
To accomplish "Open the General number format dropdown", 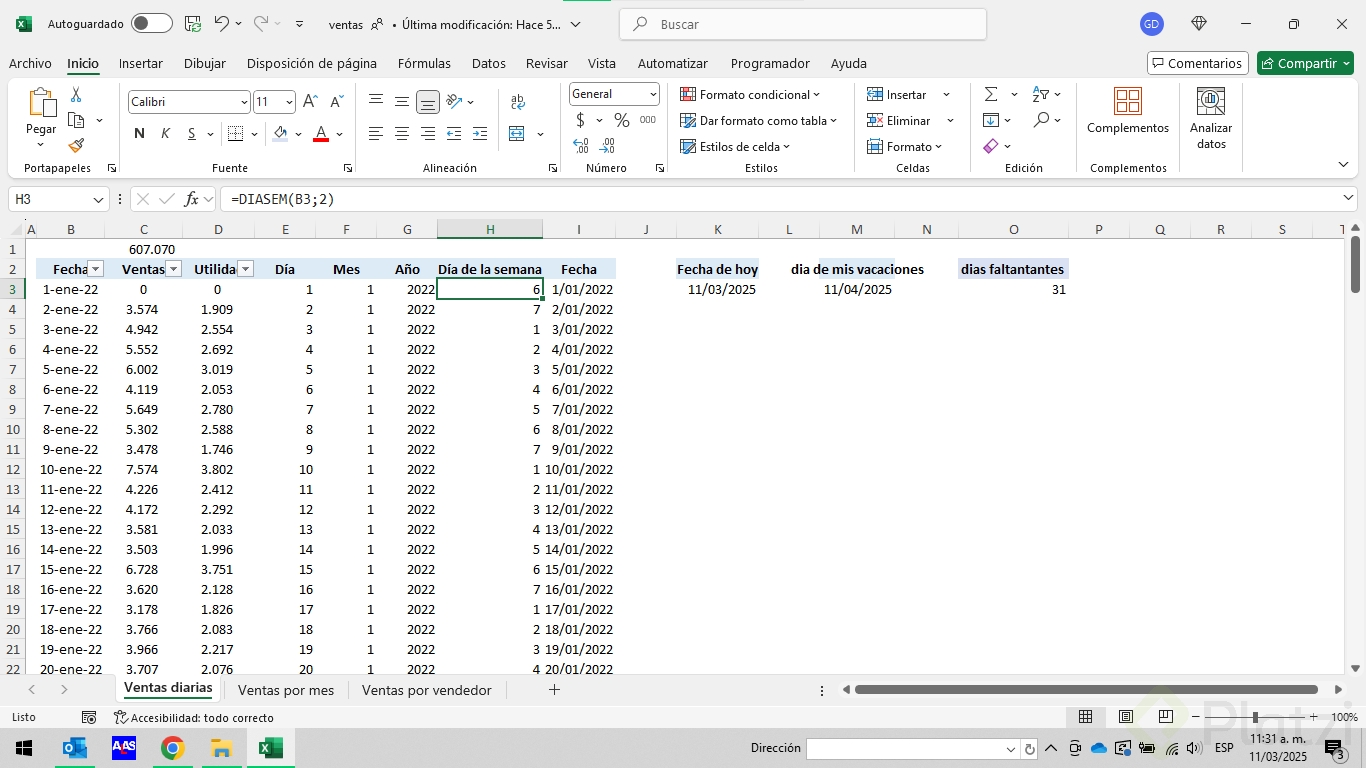I will point(653,94).
